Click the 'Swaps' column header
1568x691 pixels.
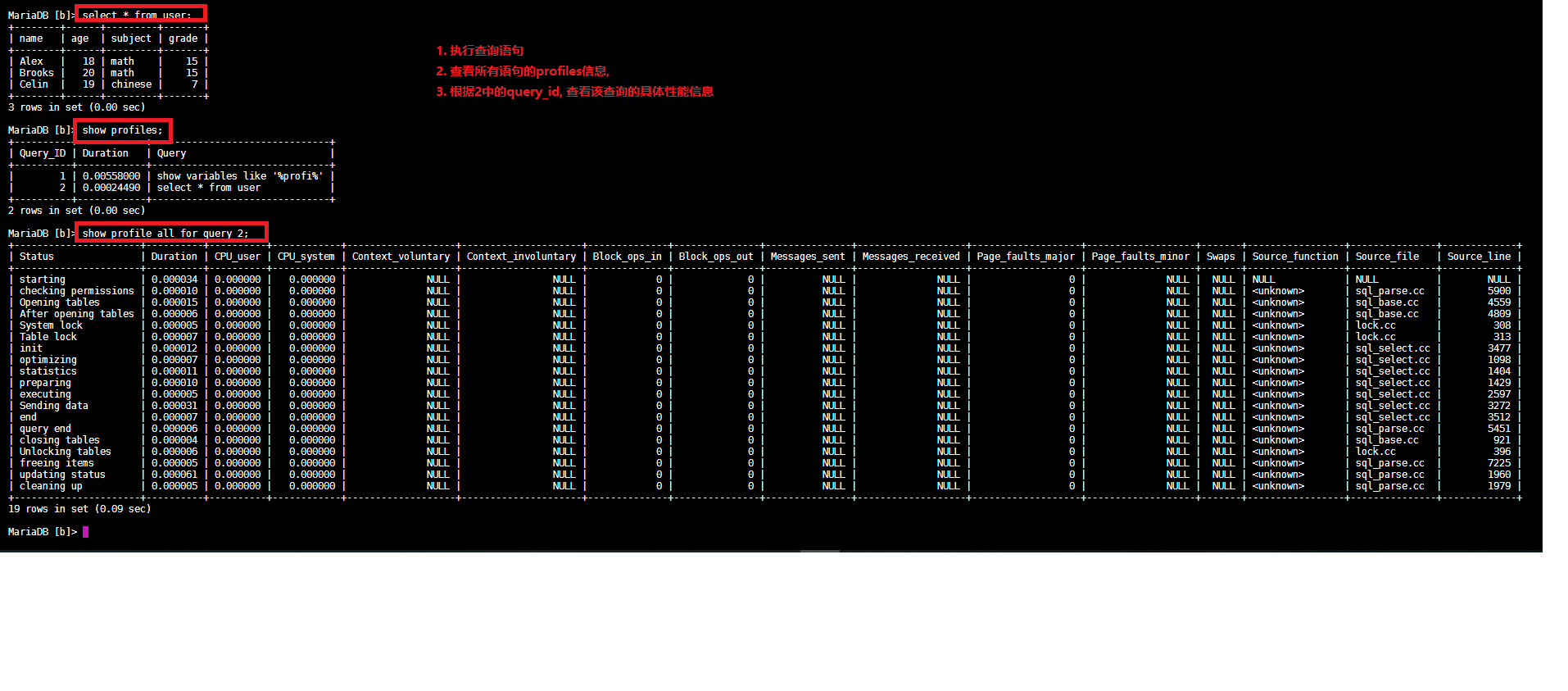pos(1221,257)
